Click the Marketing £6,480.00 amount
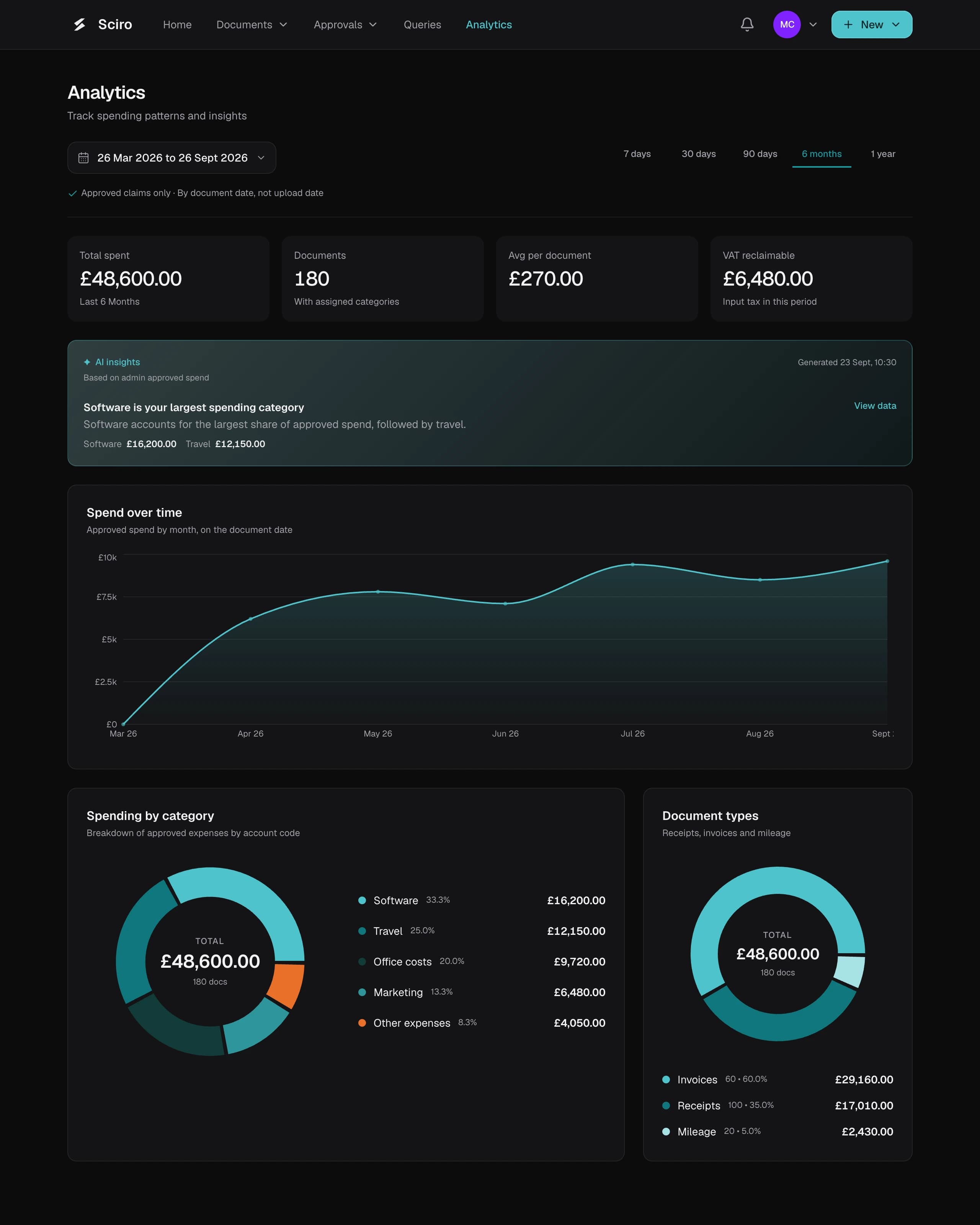 tap(580, 992)
